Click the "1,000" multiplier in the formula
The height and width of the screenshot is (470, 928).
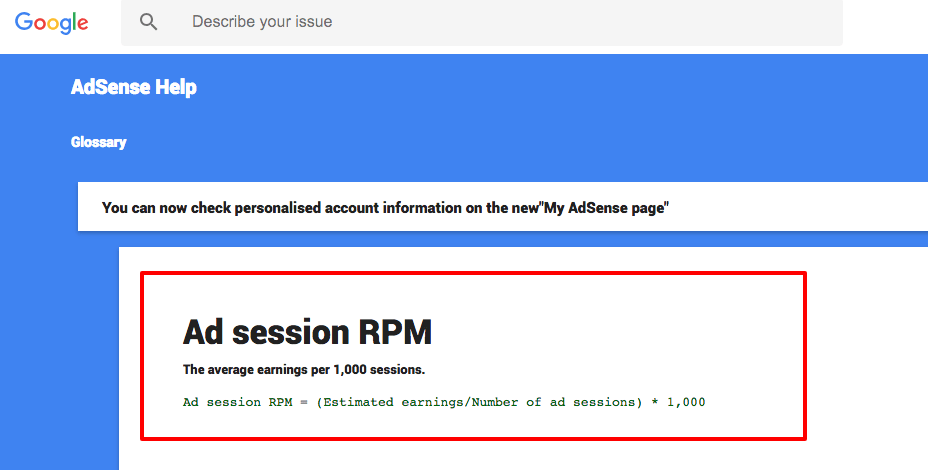[x=686, y=402]
